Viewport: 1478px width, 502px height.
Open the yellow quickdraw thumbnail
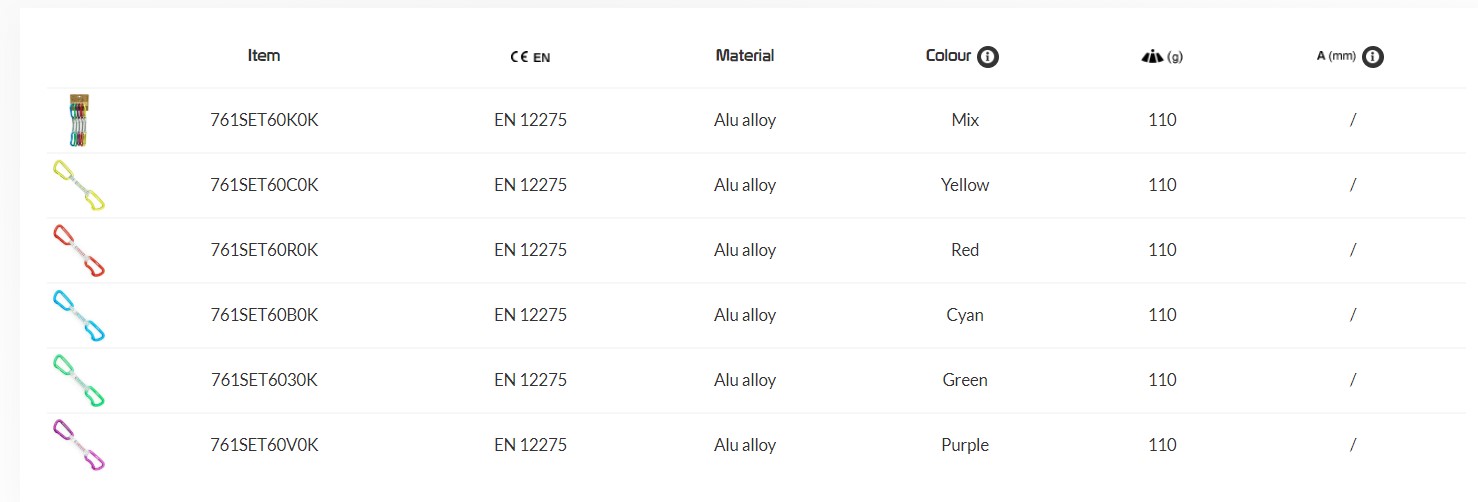78,185
